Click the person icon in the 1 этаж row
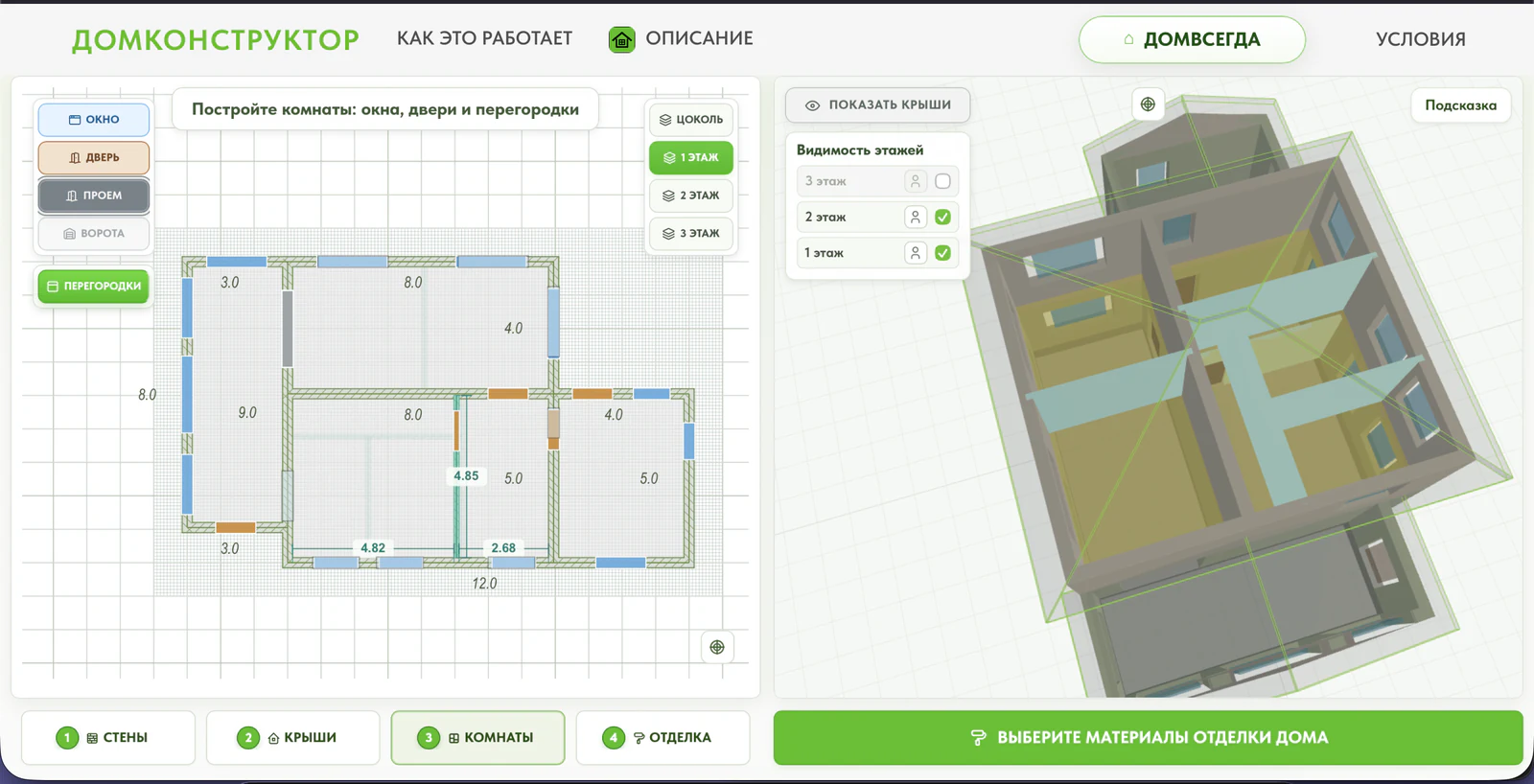 [915, 253]
